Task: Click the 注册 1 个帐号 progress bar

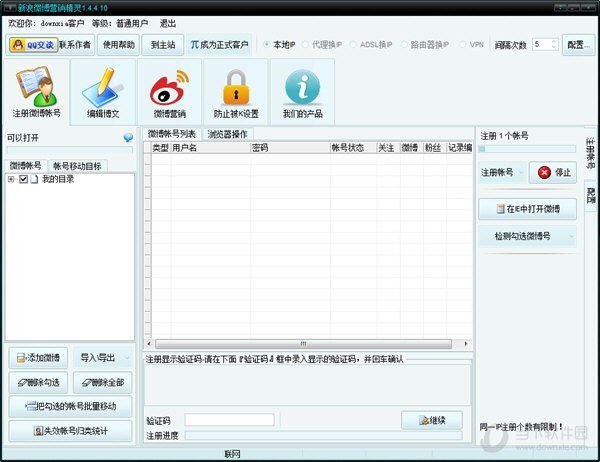Action: coord(527,149)
